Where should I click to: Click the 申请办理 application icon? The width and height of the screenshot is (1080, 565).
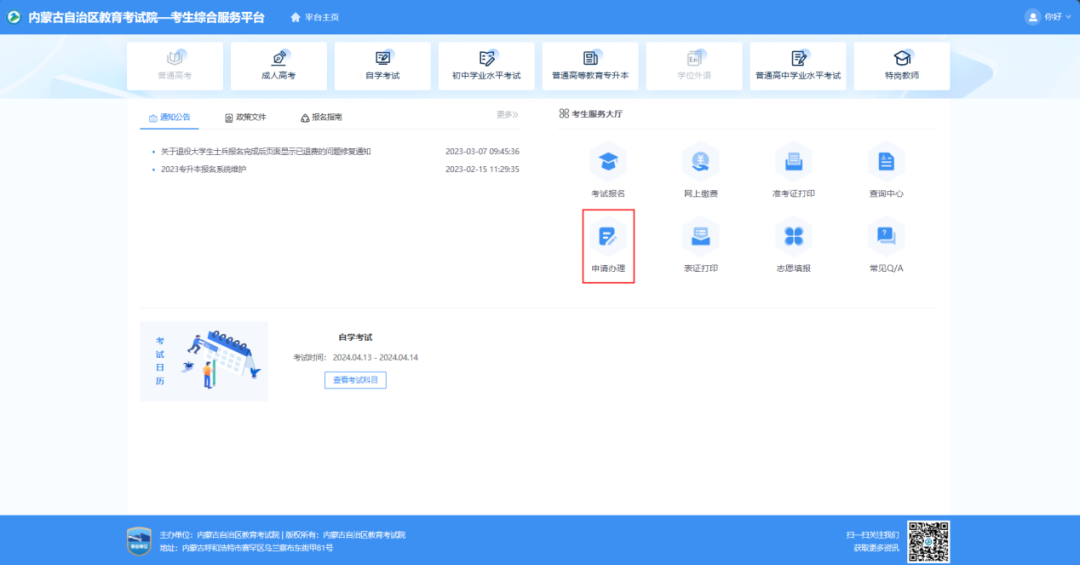click(607, 237)
